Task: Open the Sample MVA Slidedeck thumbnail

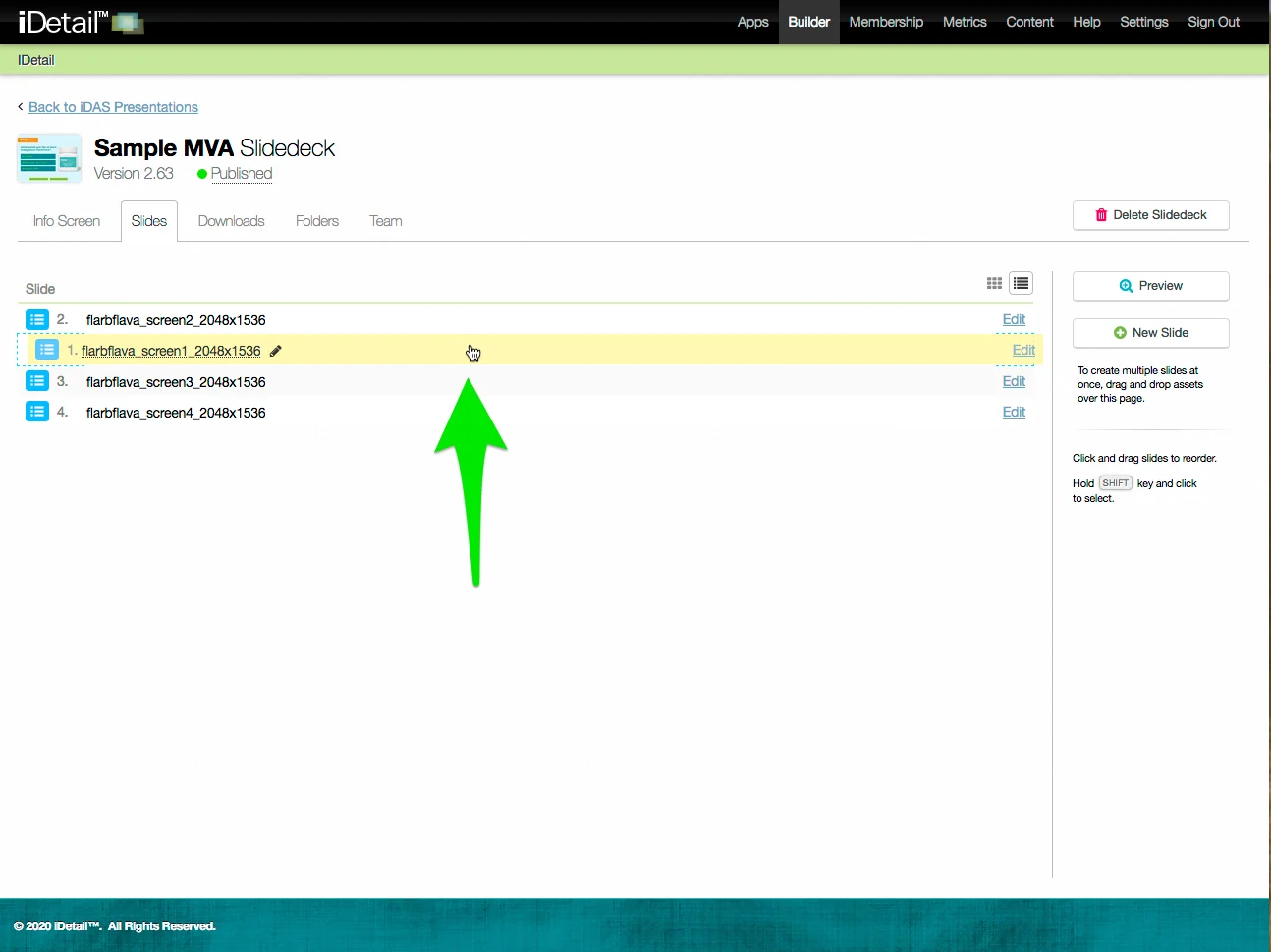Action: tap(49, 159)
